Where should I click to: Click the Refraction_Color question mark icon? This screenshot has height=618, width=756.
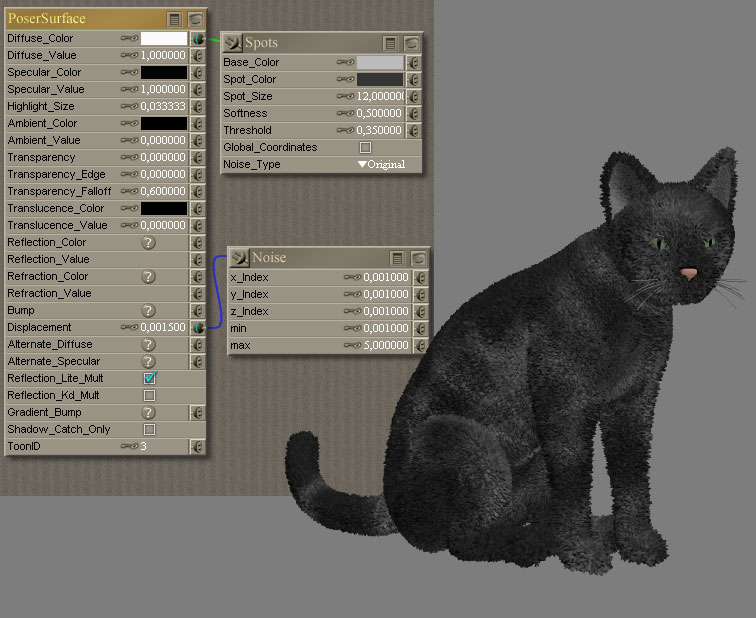point(148,277)
